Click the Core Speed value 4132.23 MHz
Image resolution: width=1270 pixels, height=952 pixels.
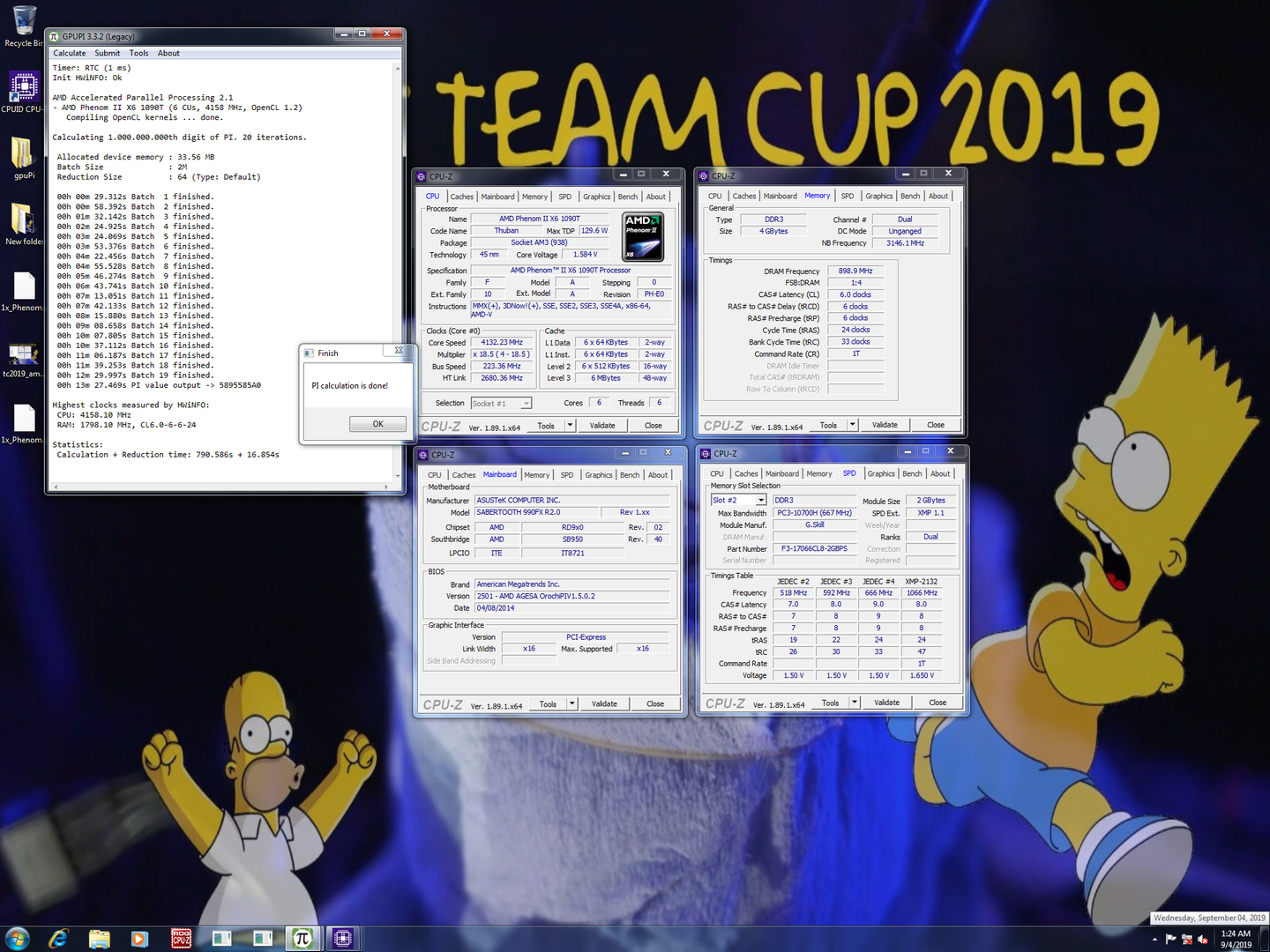(502, 342)
